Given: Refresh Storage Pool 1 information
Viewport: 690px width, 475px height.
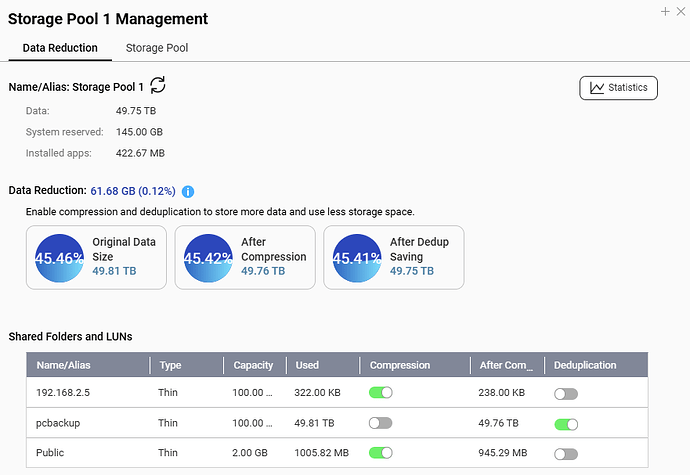Looking at the screenshot, I should [158, 86].
